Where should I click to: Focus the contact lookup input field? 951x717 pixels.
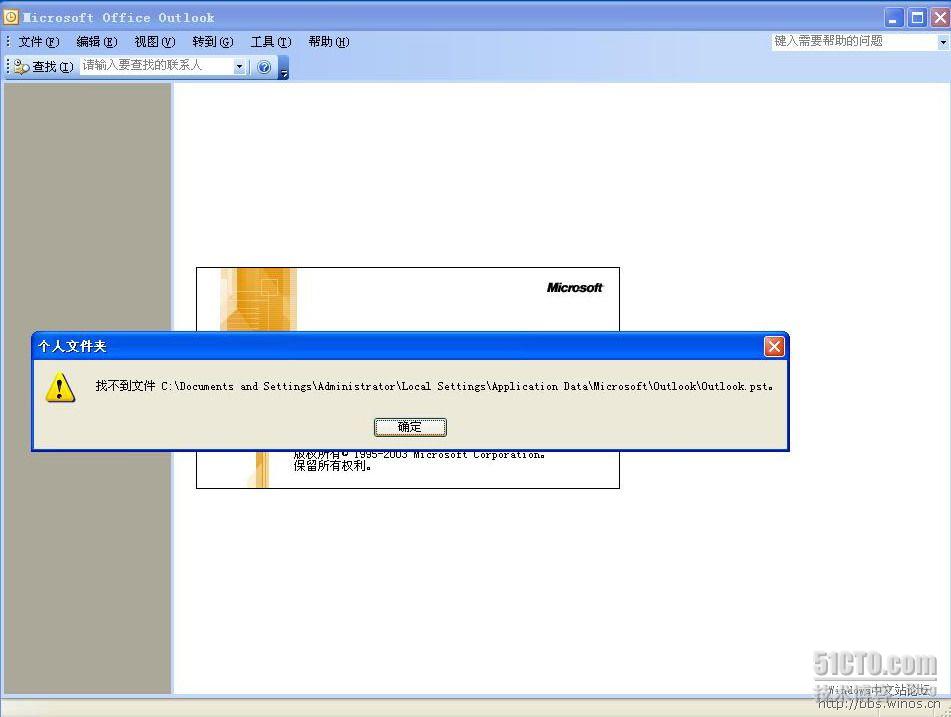point(156,66)
